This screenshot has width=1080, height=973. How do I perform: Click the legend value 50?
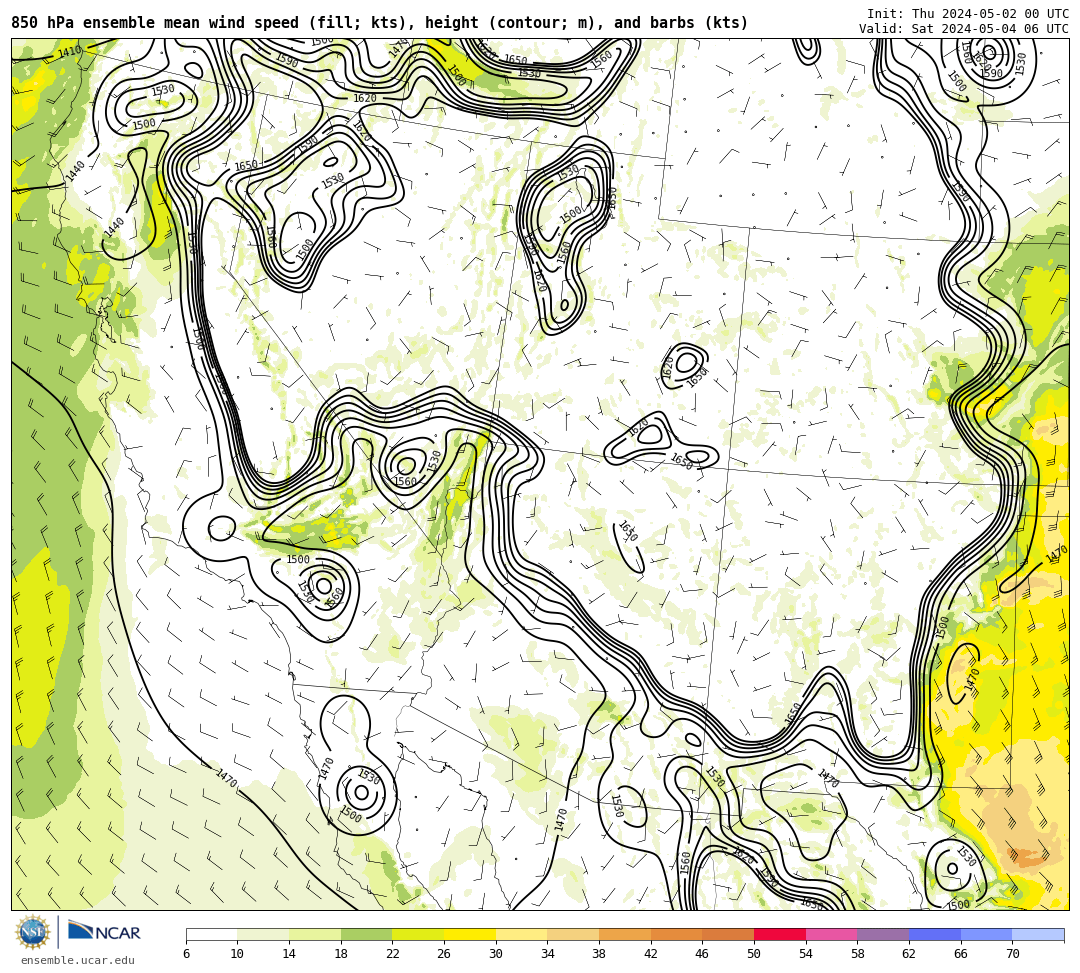(x=754, y=954)
